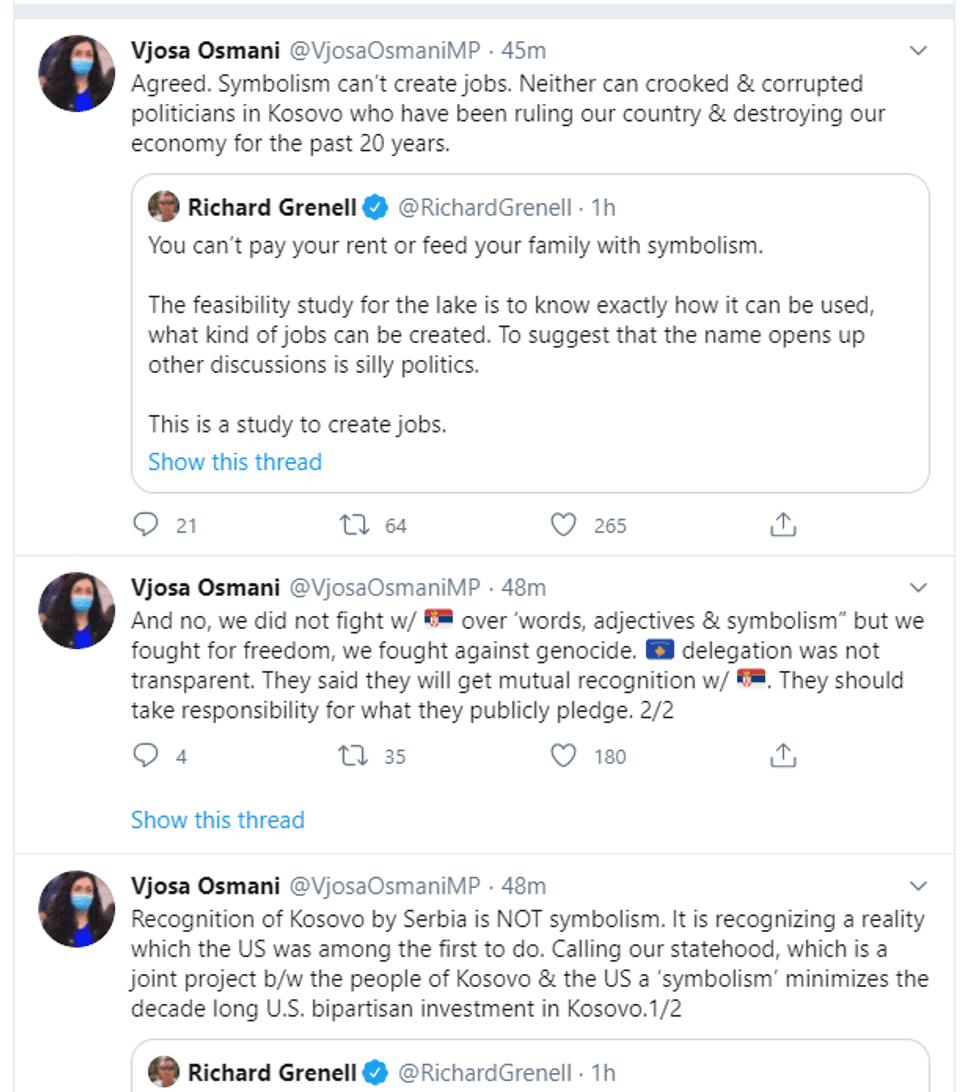The image size is (980, 1092).
Task: Open the @VjosaOsmaniMP handle on the 1/2 tweet
Action: click(x=384, y=886)
